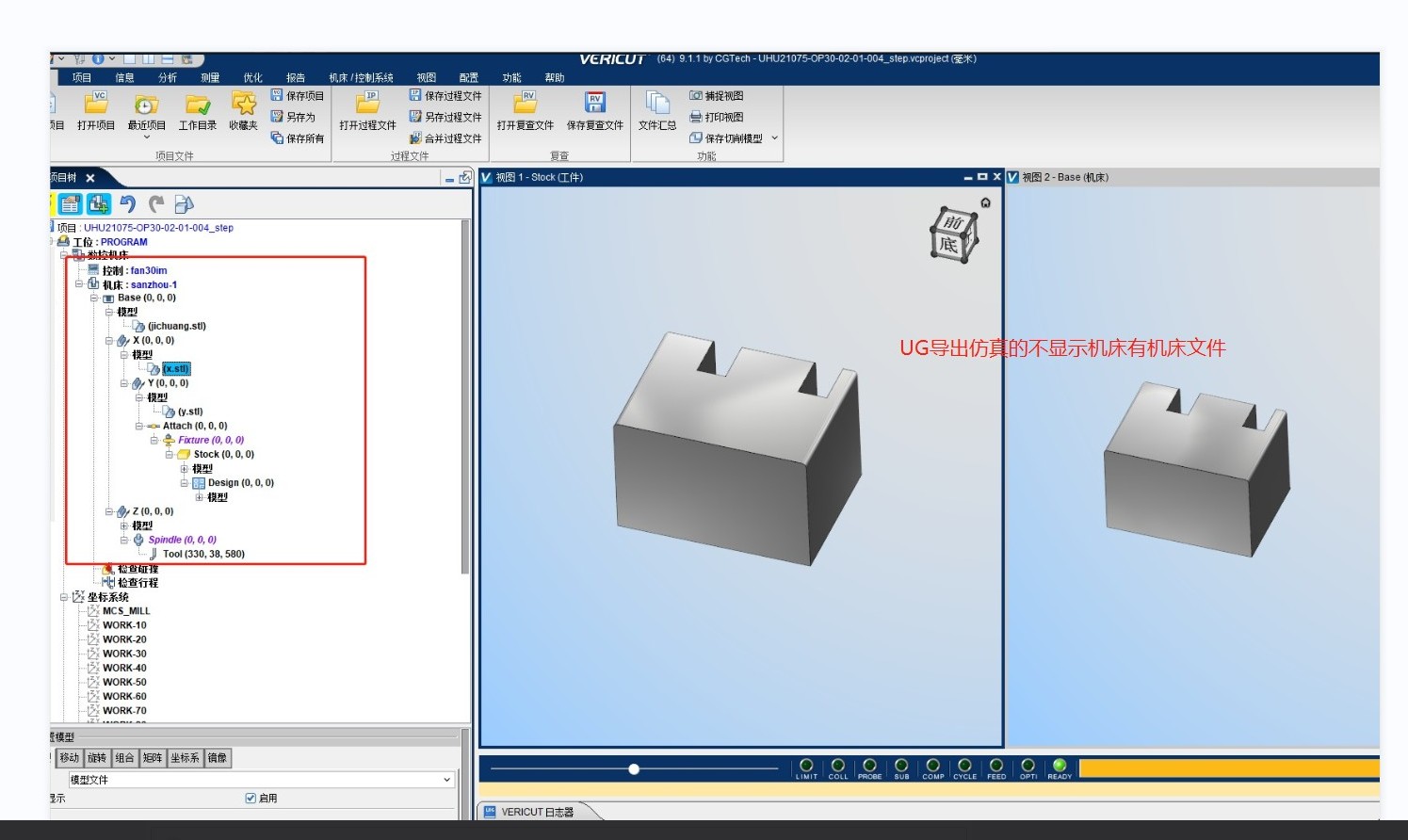
Task: Click the 文件汇总 file summary icon
Action: [657, 103]
